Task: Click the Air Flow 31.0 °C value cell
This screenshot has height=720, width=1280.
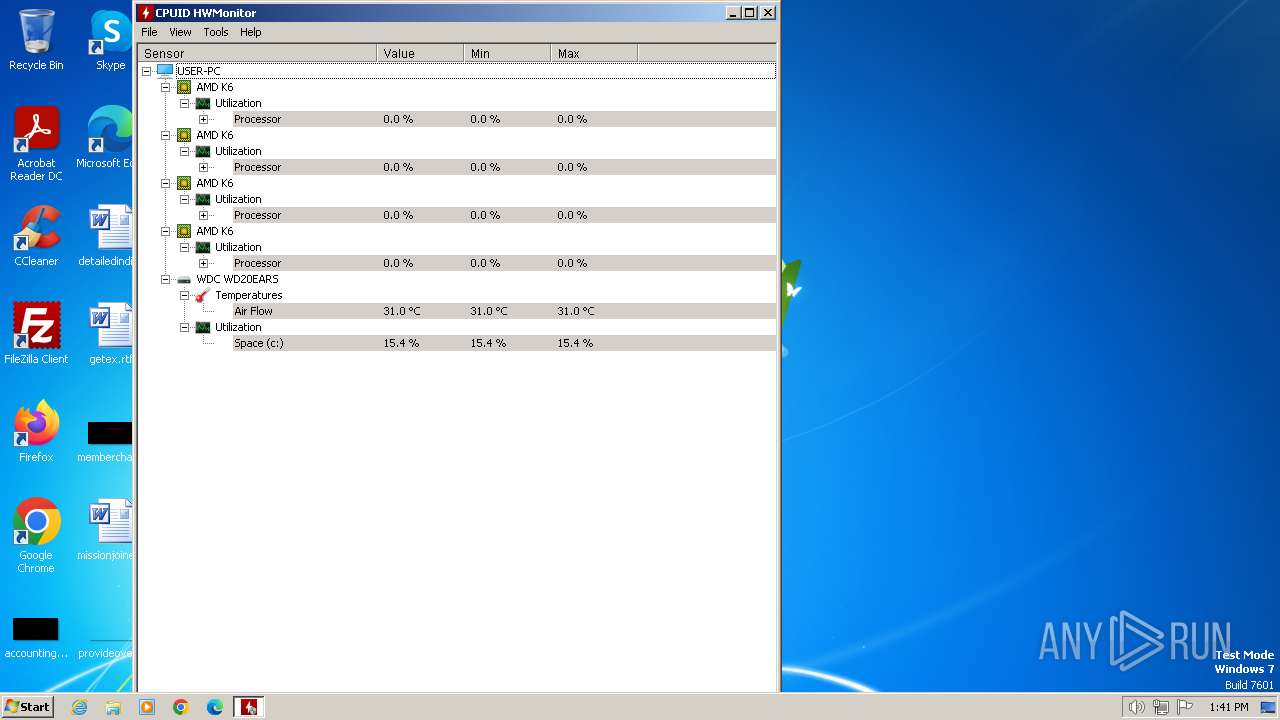Action: point(402,311)
